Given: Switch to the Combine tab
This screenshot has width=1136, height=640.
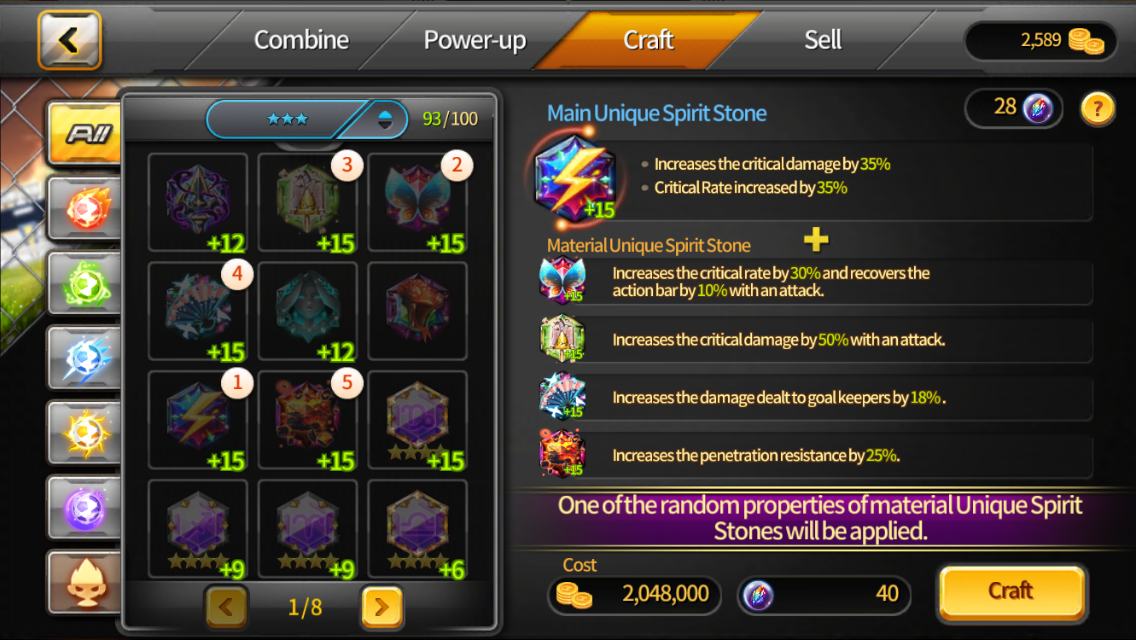Looking at the screenshot, I should 301,40.
